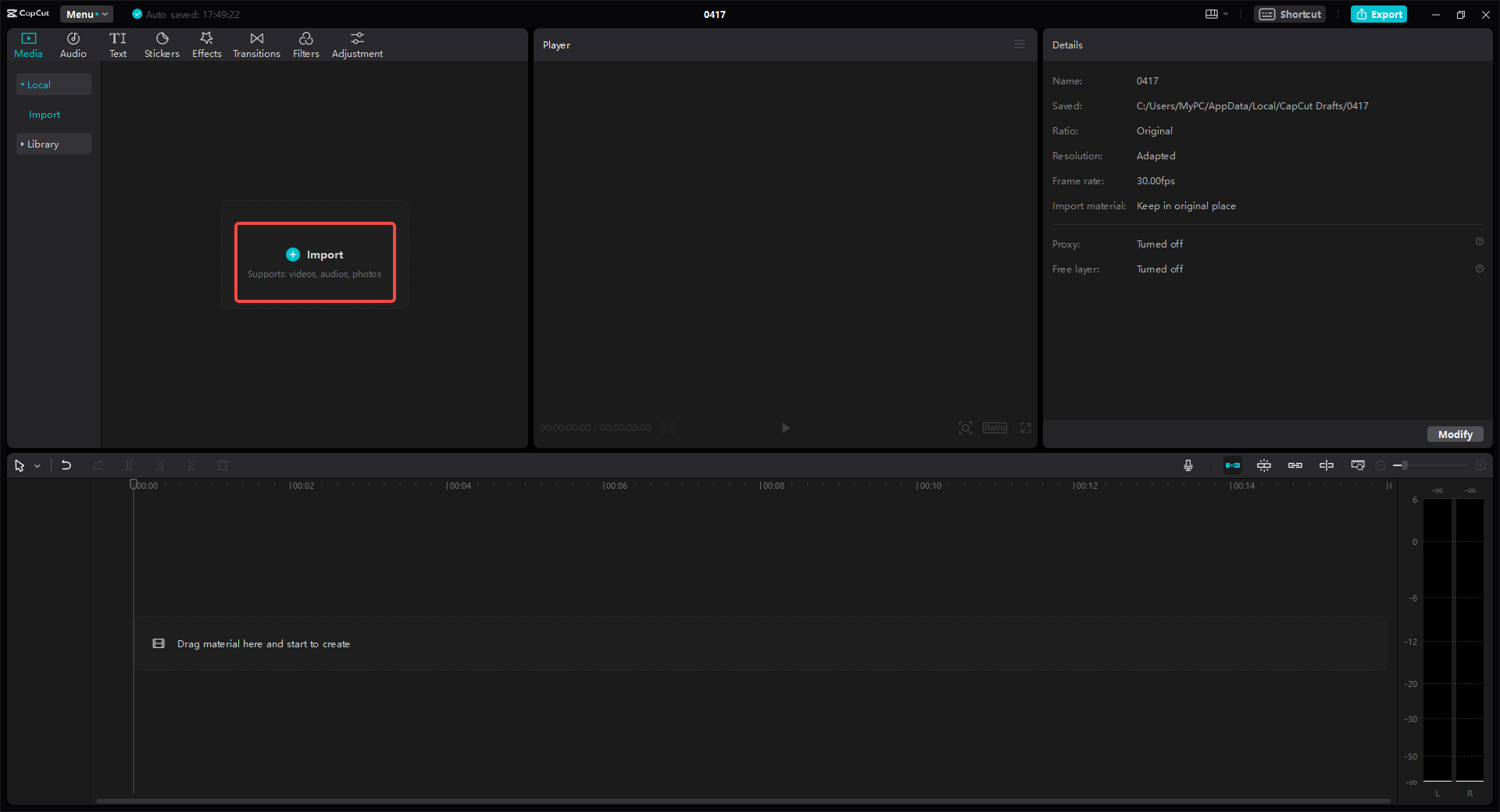The height and width of the screenshot is (812, 1500).
Task: Open the Text tab
Action: pos(118,45)
